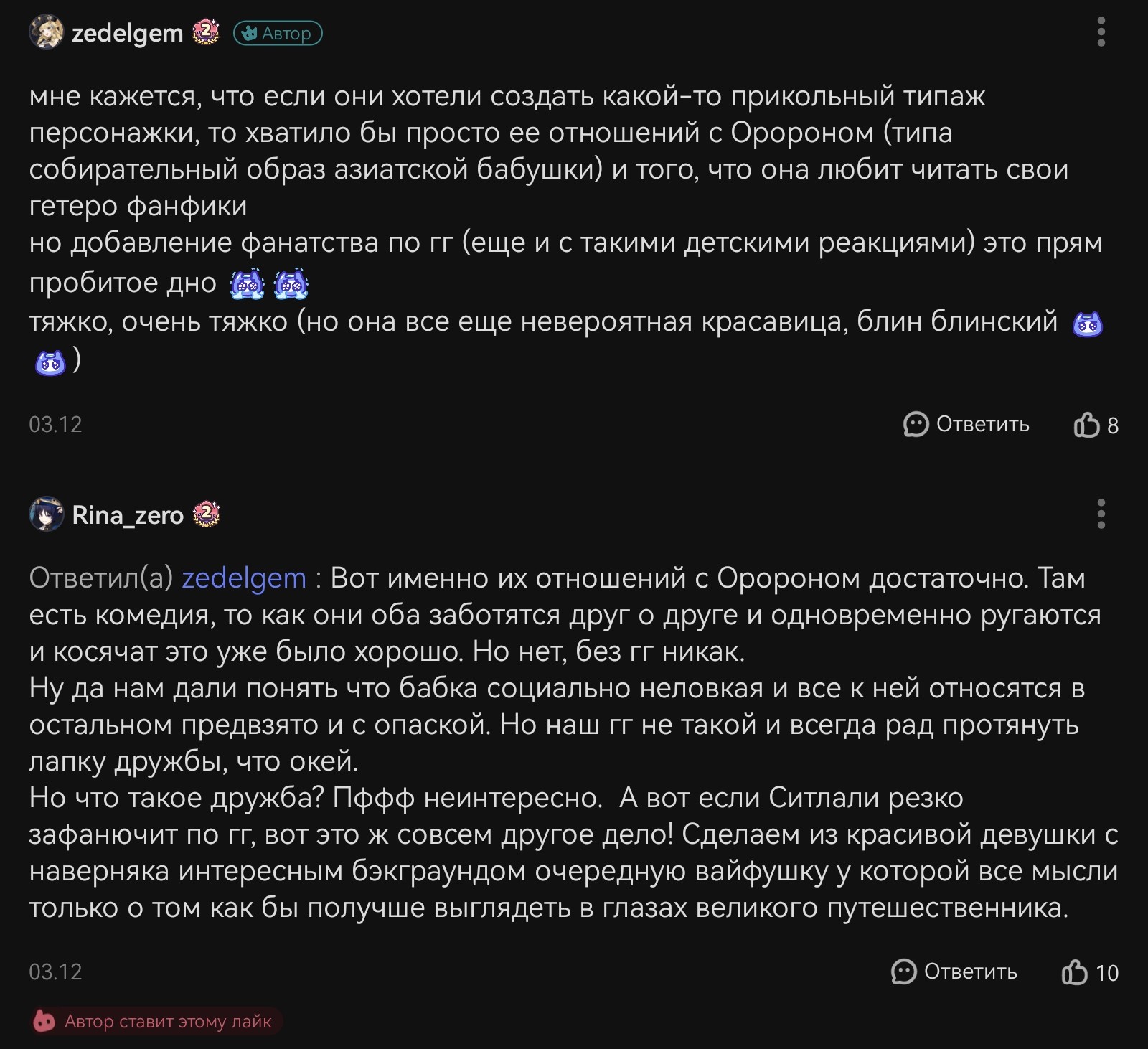Click the like count 10 on Rina_zero's comment
1148x1049 pixels.
click(1107, 973)
